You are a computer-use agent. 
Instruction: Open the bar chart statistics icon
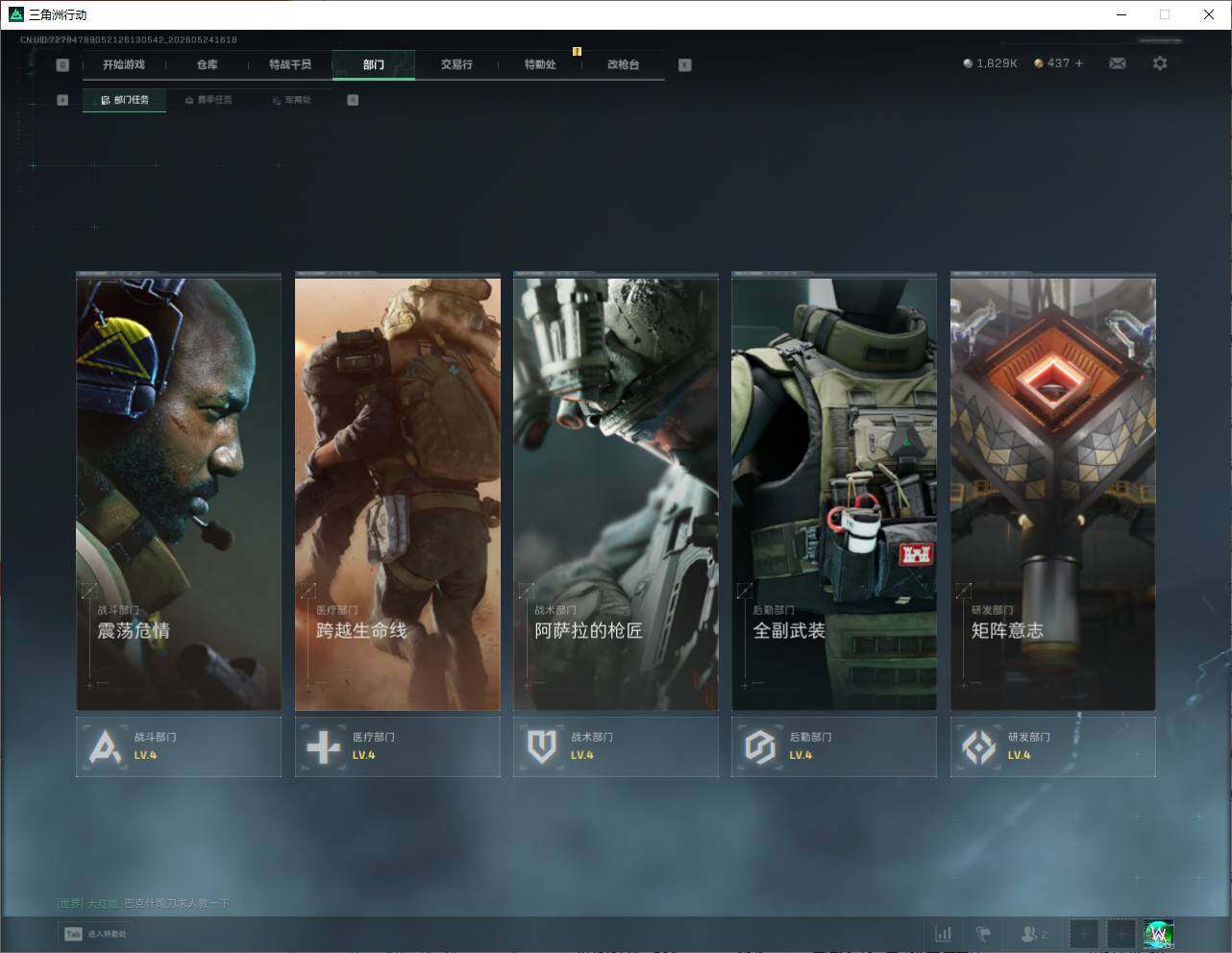[944, 934]
